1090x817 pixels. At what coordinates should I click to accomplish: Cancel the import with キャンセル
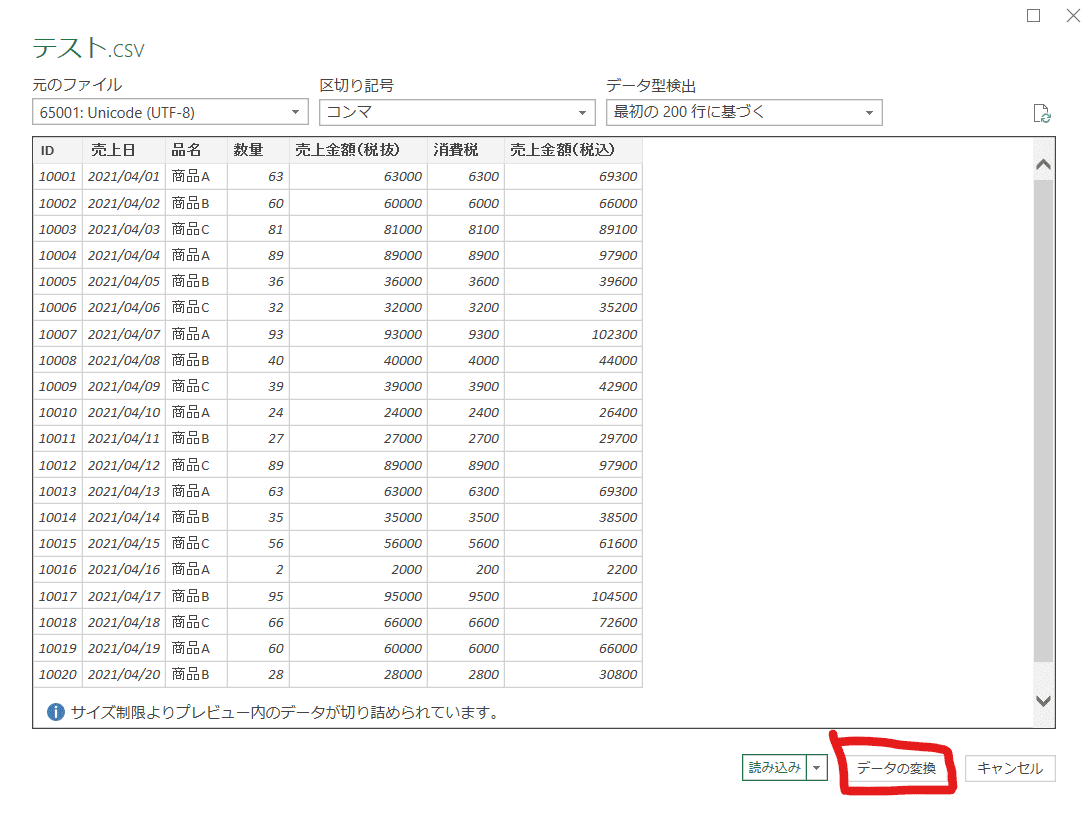tap(1010, 768)
